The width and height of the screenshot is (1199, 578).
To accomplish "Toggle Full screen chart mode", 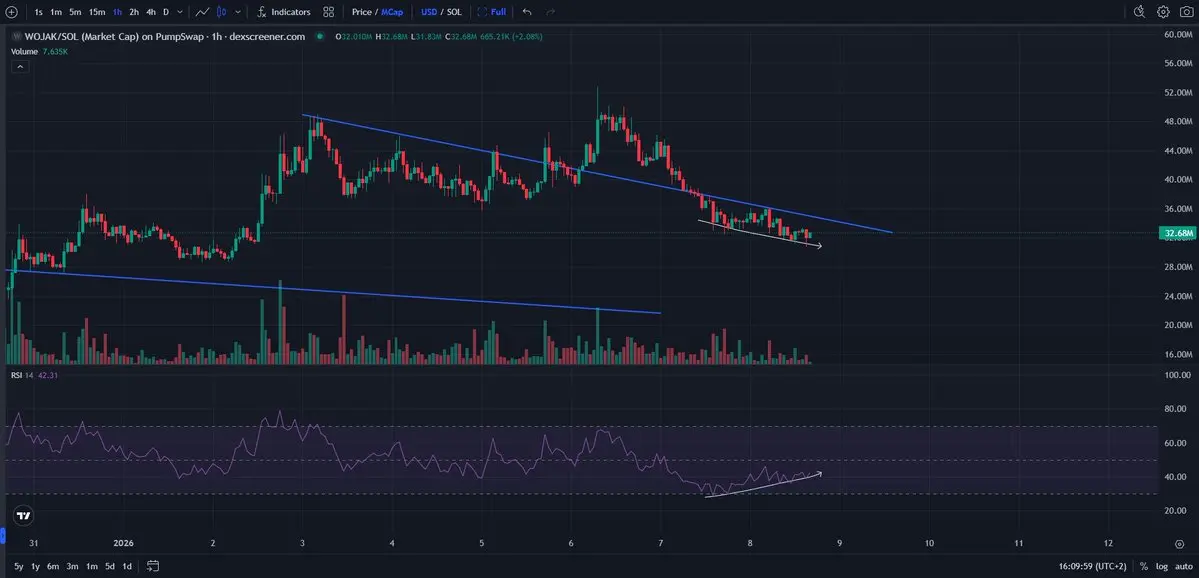I will (492, 12).
